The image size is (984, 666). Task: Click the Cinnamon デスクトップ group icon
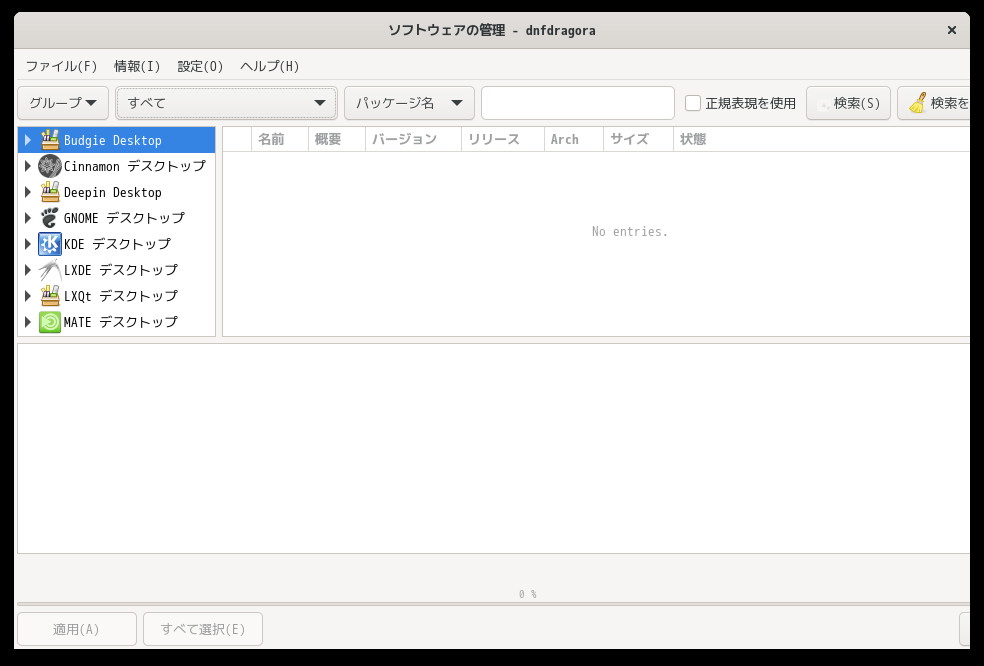pyautogui.click(x=50, y=166)
